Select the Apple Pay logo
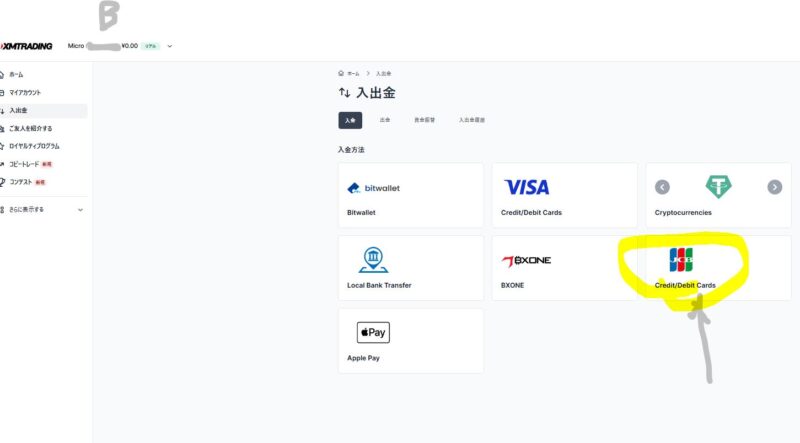 (373, 332)
